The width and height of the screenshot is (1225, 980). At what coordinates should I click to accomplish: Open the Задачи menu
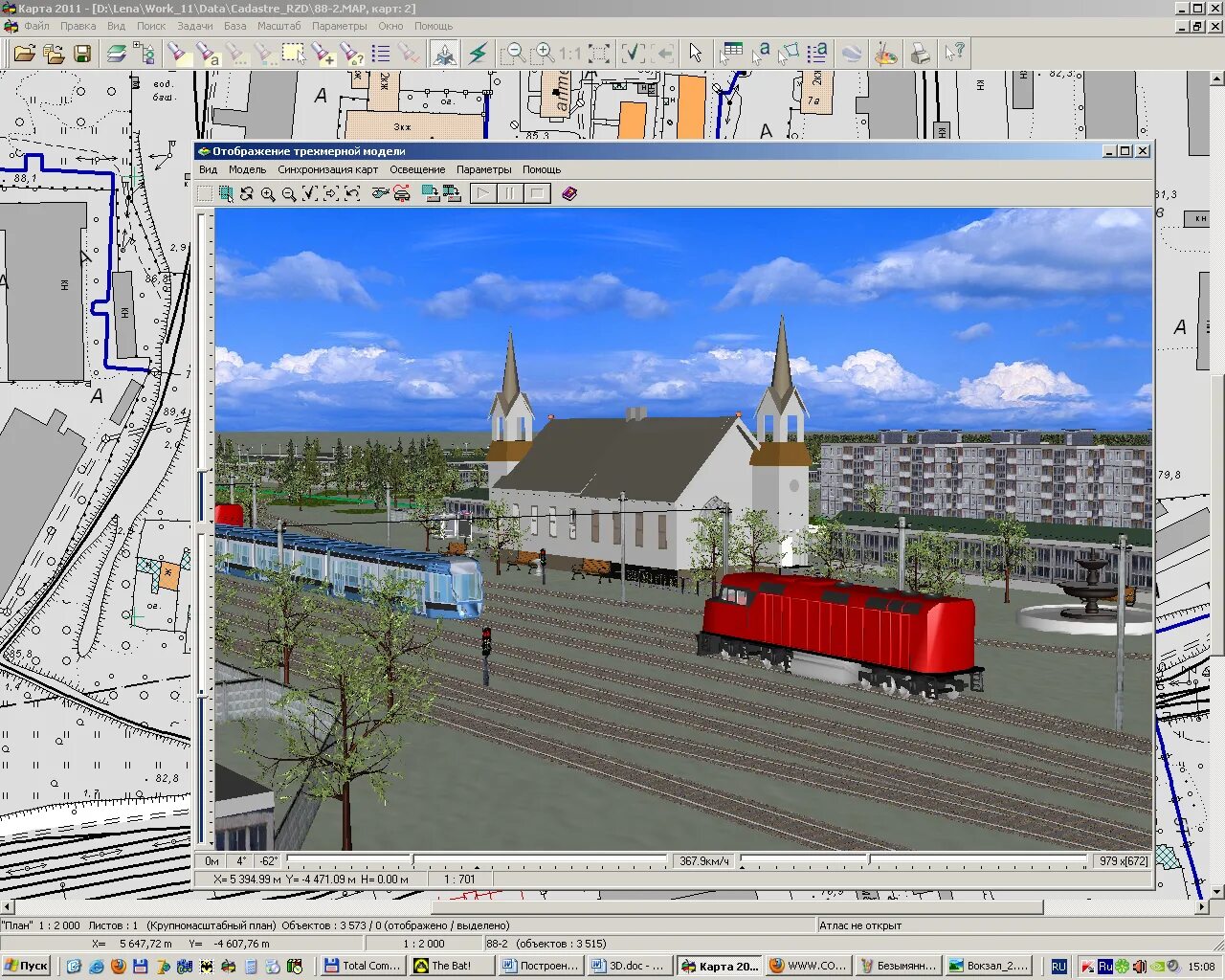(x=195, y=26)
